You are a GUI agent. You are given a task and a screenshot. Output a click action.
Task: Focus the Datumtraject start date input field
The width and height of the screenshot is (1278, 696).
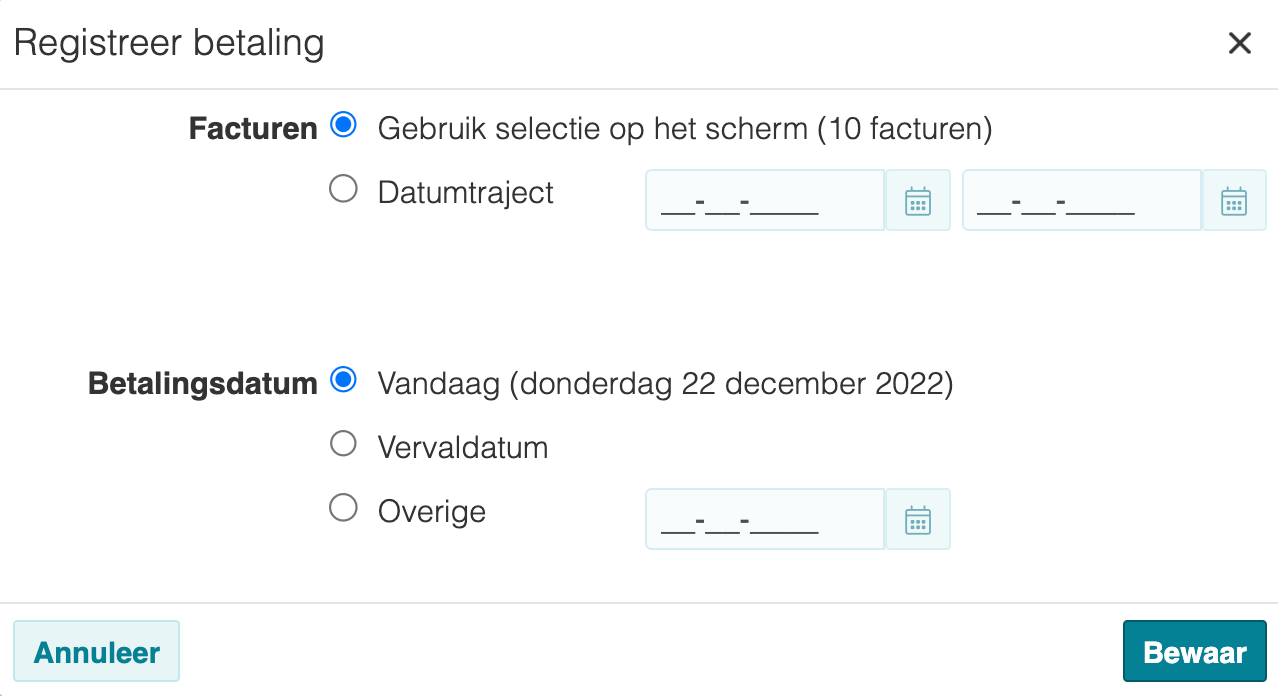(x=765, y=201)
